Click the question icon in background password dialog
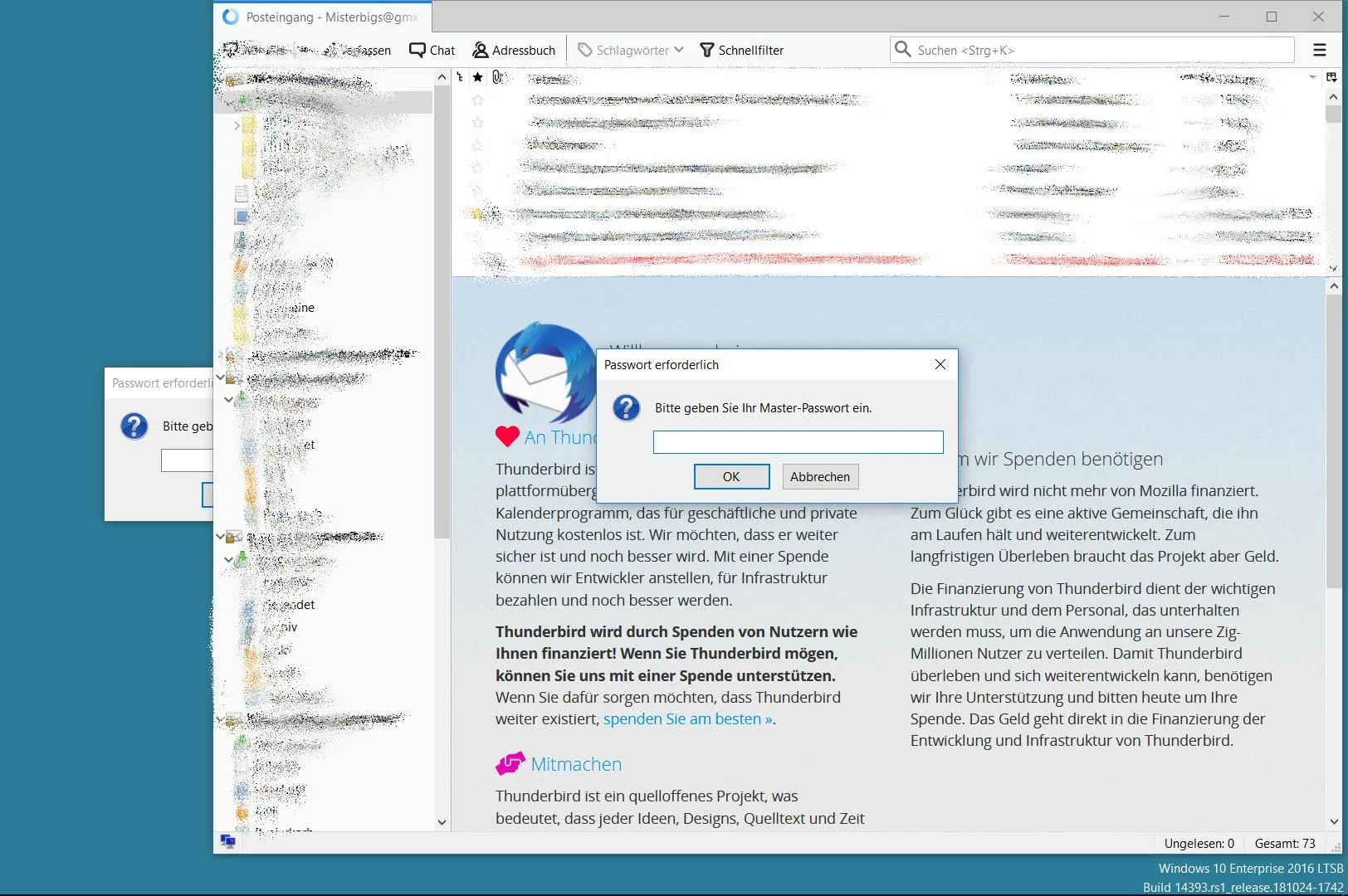The image size is (1348, 896). [134, 426]
